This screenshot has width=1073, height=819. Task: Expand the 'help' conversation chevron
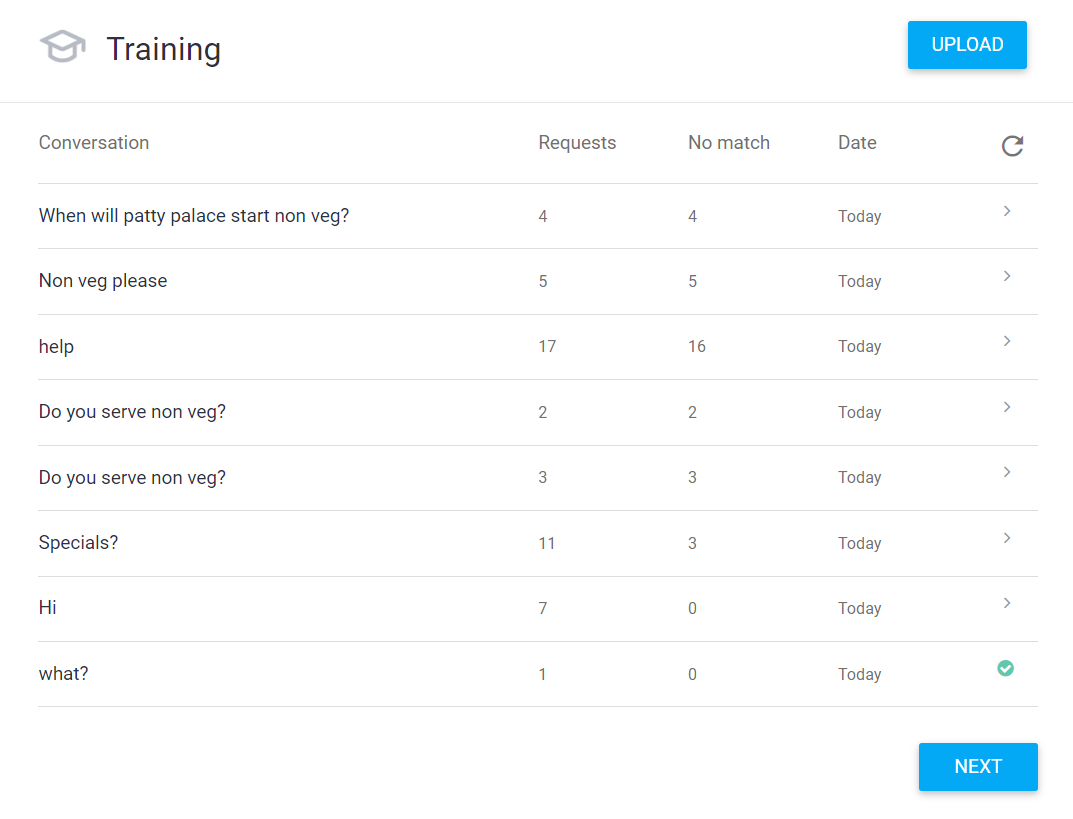tap(1007, 341)
